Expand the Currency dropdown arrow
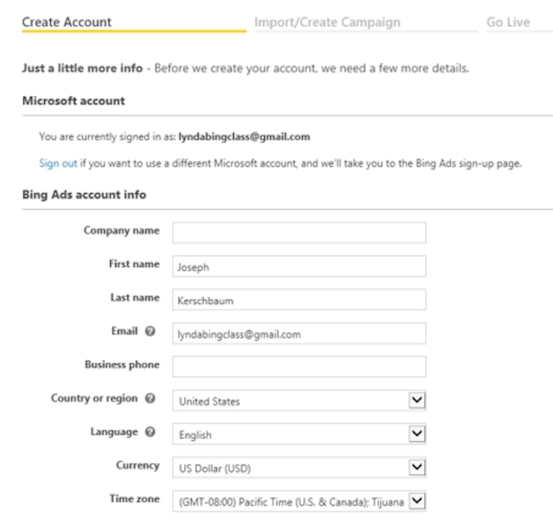 (417, 467)
